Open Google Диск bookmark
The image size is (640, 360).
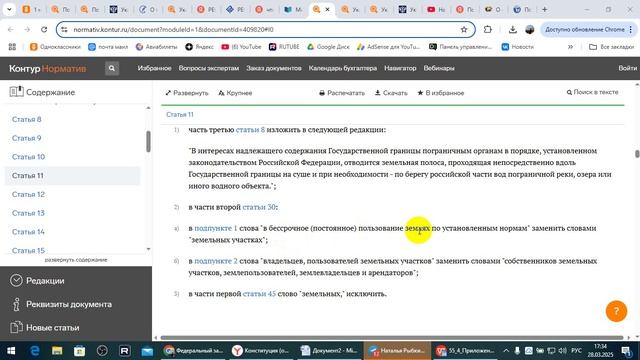click(x=329, y=47)
